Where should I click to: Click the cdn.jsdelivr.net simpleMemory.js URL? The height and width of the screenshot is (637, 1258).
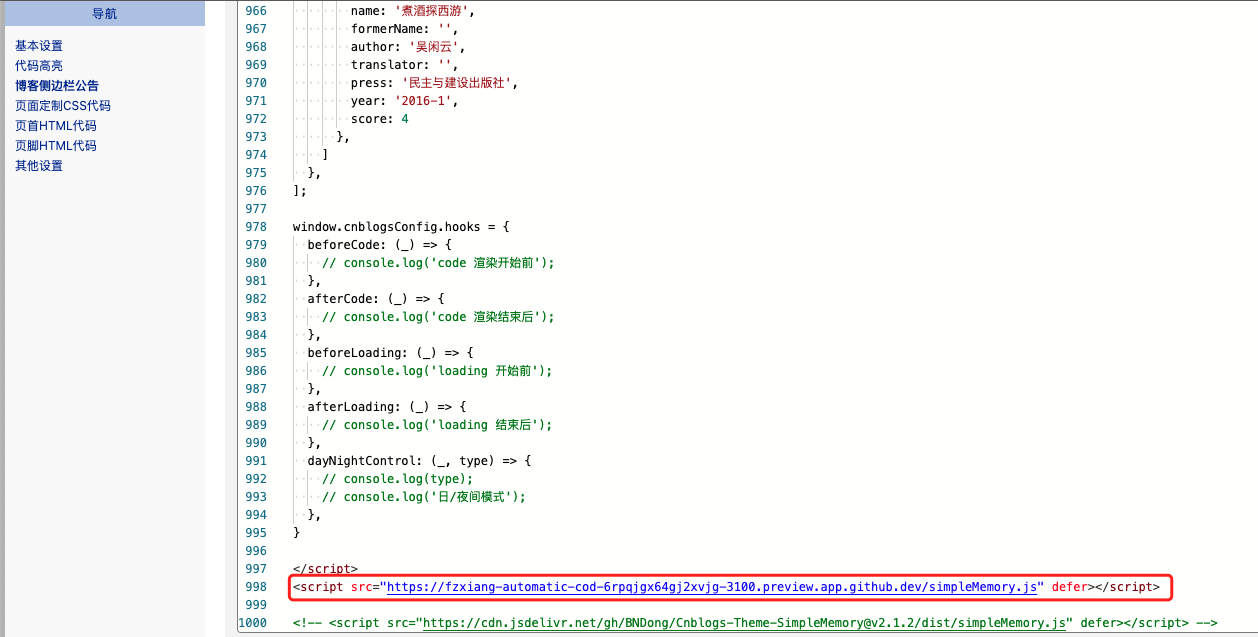pos(744,623)
